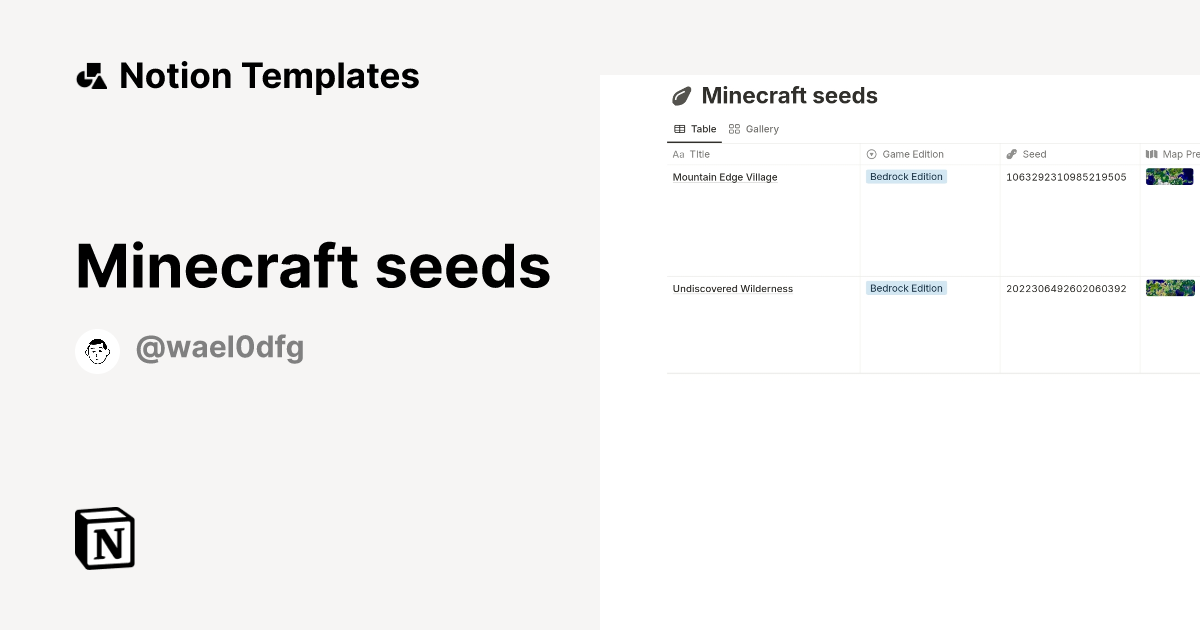1200x630 pixels.
Task: Click the seed number 1063292310985219505
Action: click(x=1066, y=177)
